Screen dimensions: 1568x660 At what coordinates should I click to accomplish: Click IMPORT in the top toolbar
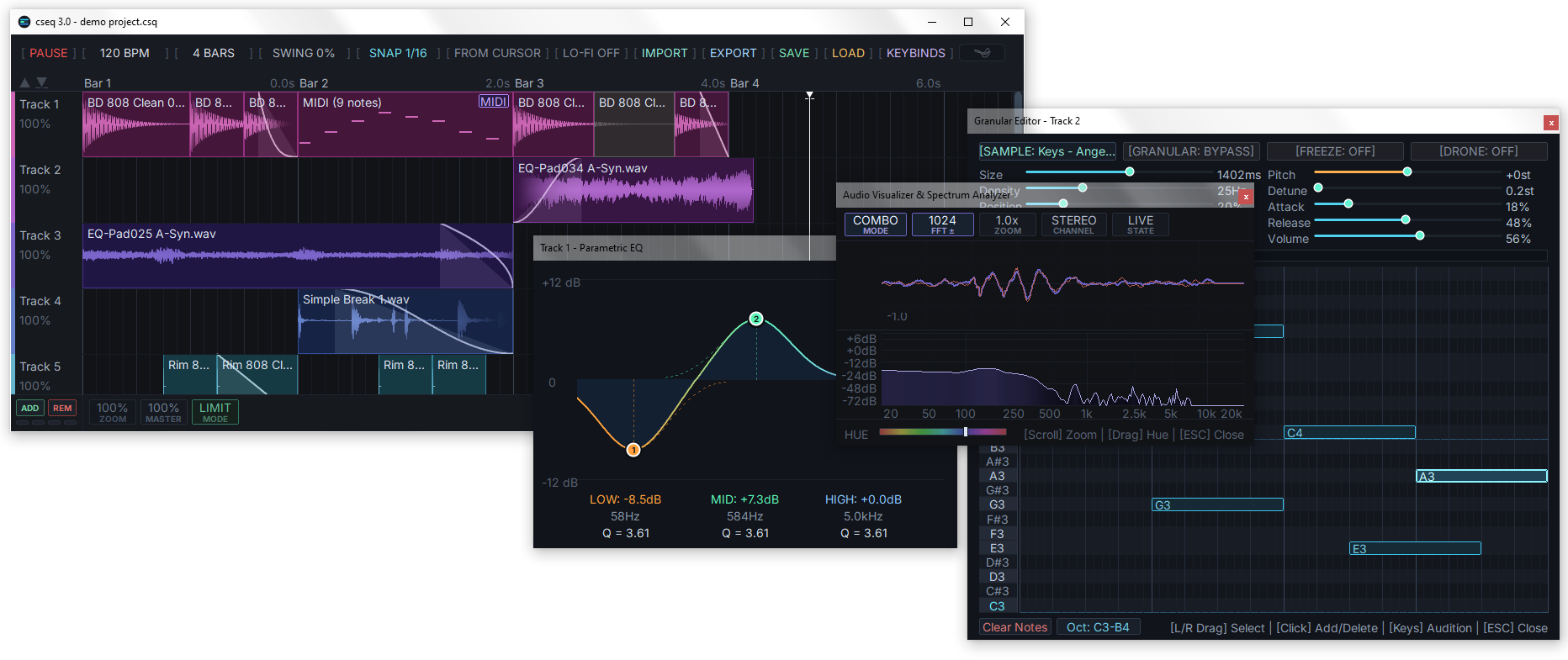[665, 53]
